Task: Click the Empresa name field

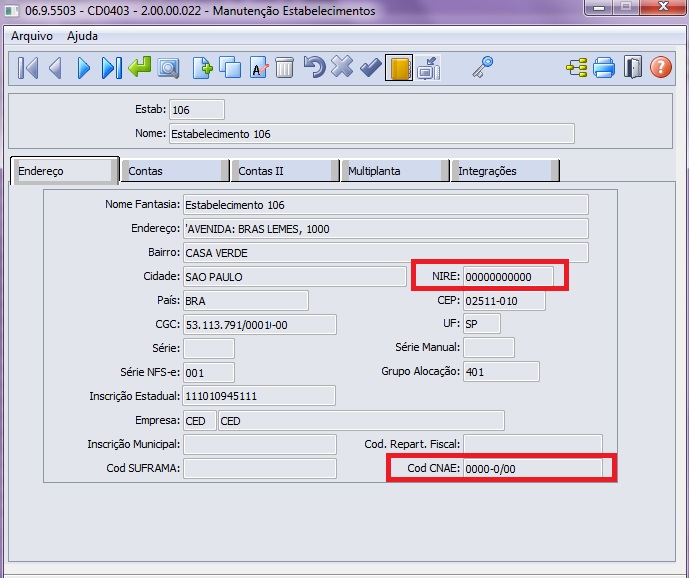Action: [361, 421]
